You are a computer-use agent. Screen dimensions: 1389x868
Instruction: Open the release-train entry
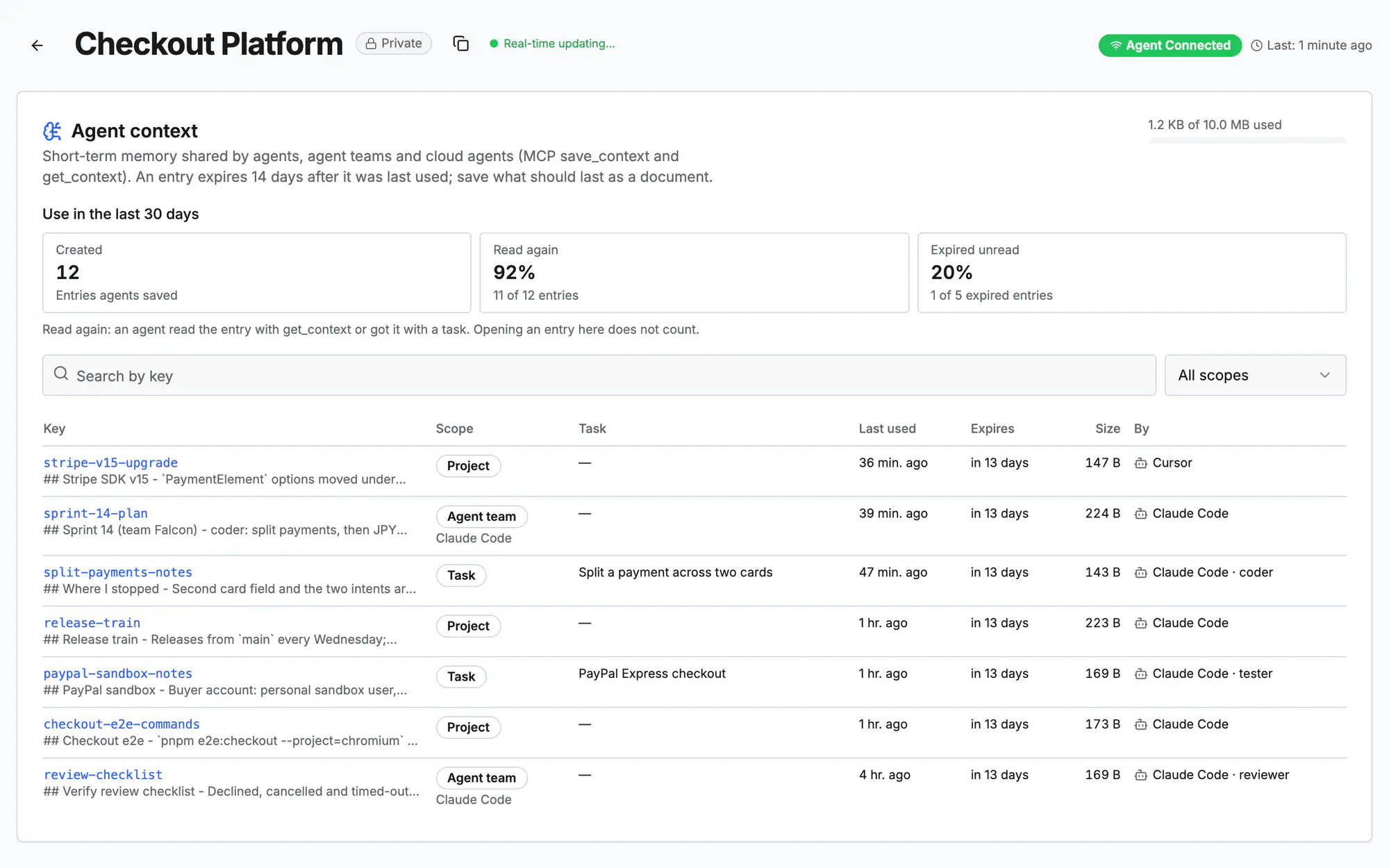click(92, 623)
